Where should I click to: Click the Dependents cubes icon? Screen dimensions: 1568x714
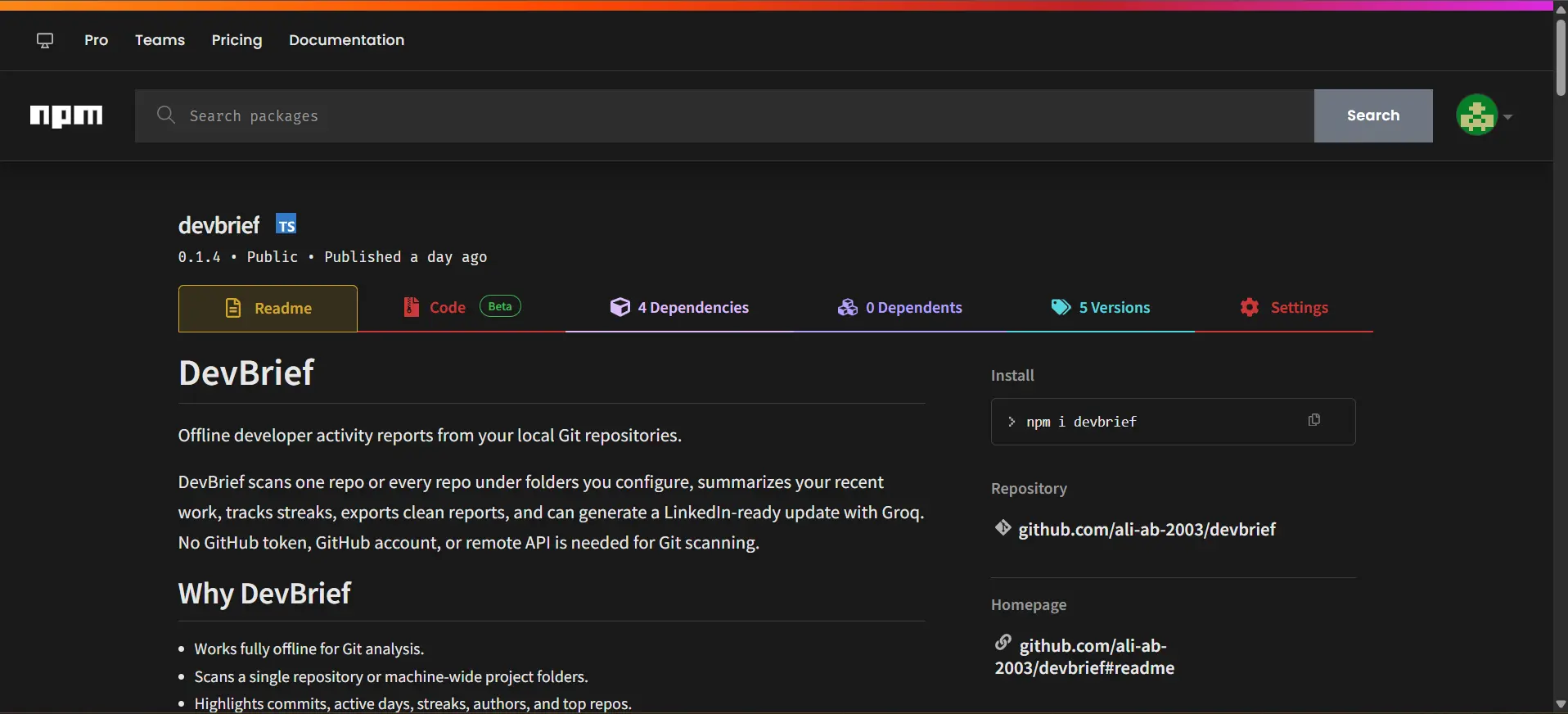pyautogui.click(x=848, y=307)
